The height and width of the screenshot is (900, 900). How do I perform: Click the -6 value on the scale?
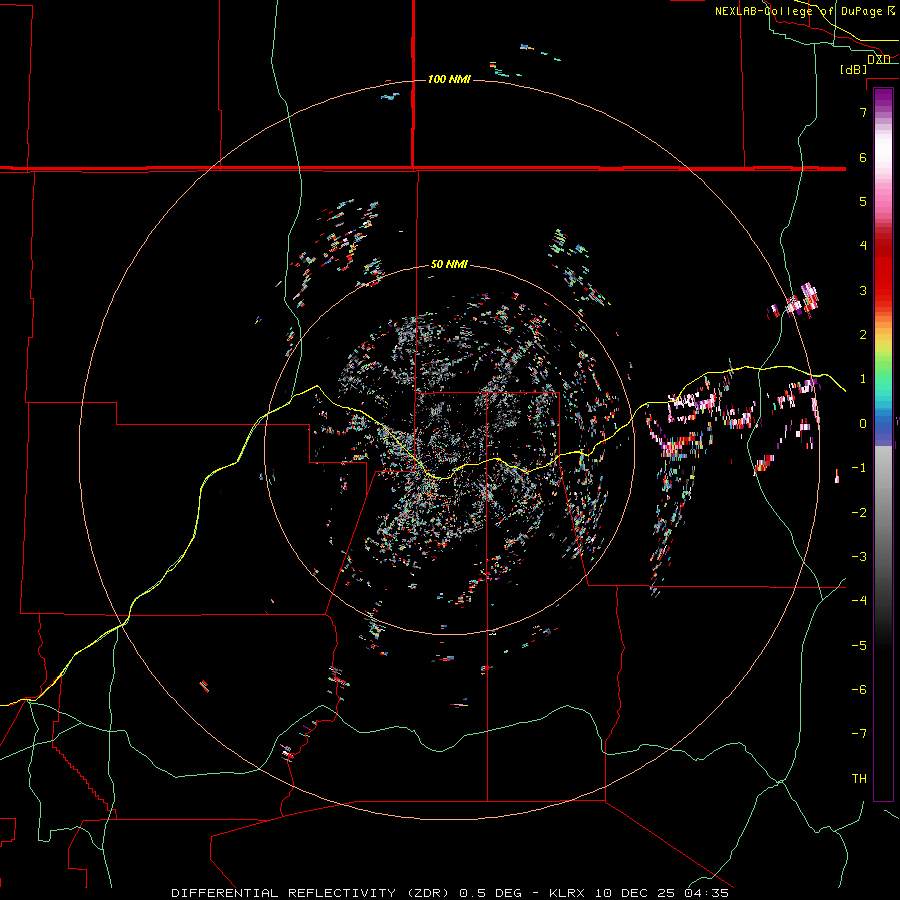[859, 689]
